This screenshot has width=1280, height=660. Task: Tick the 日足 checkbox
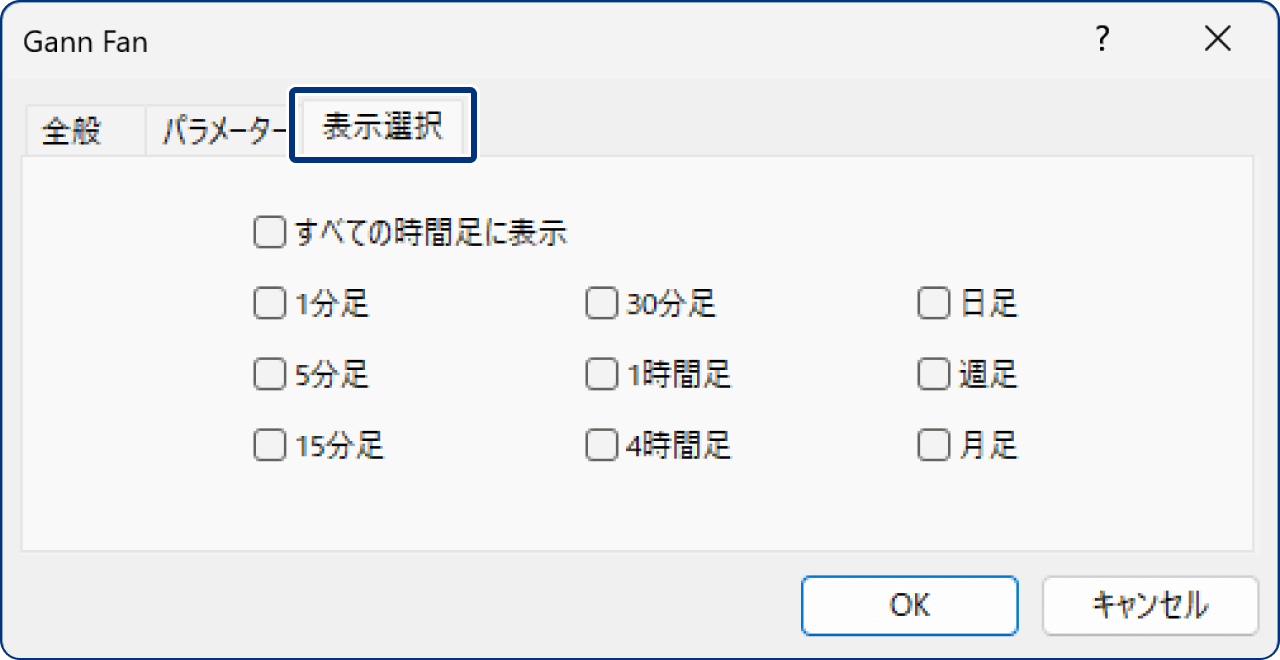click(933, 303)
